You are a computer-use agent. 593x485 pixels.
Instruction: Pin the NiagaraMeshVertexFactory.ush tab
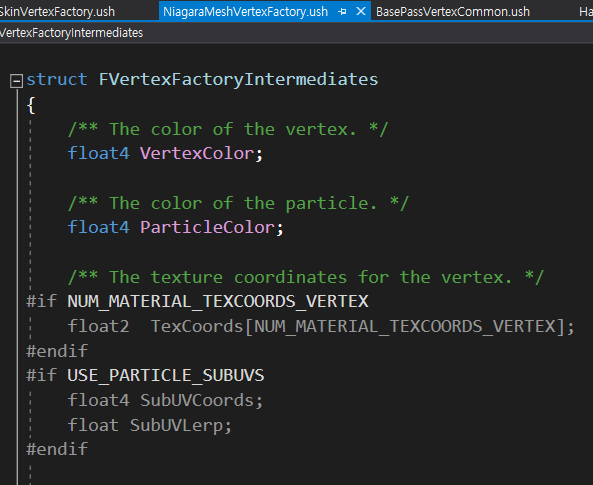point(342,12)
